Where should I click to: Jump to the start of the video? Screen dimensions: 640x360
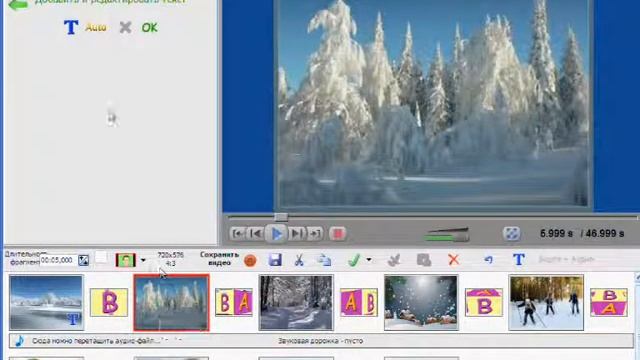pos(237,234)
